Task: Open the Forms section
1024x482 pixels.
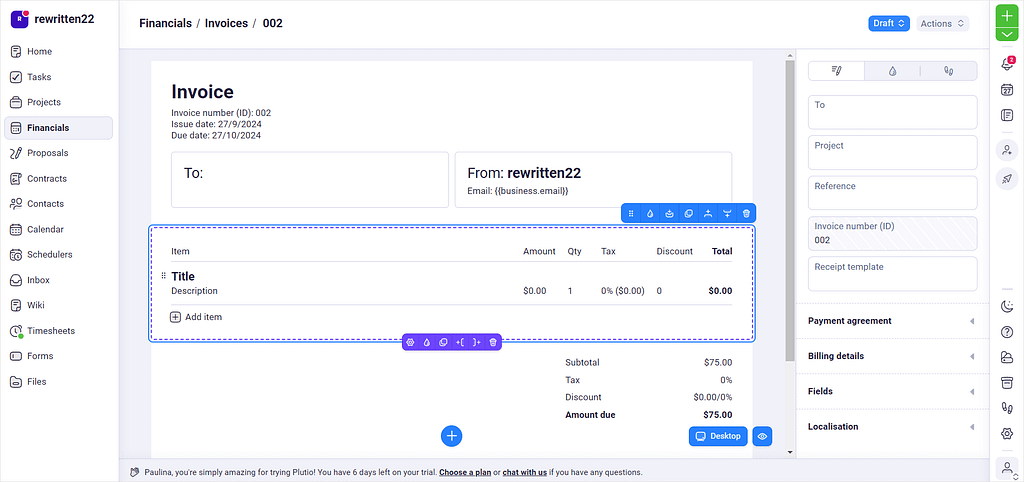Action: 58,356
